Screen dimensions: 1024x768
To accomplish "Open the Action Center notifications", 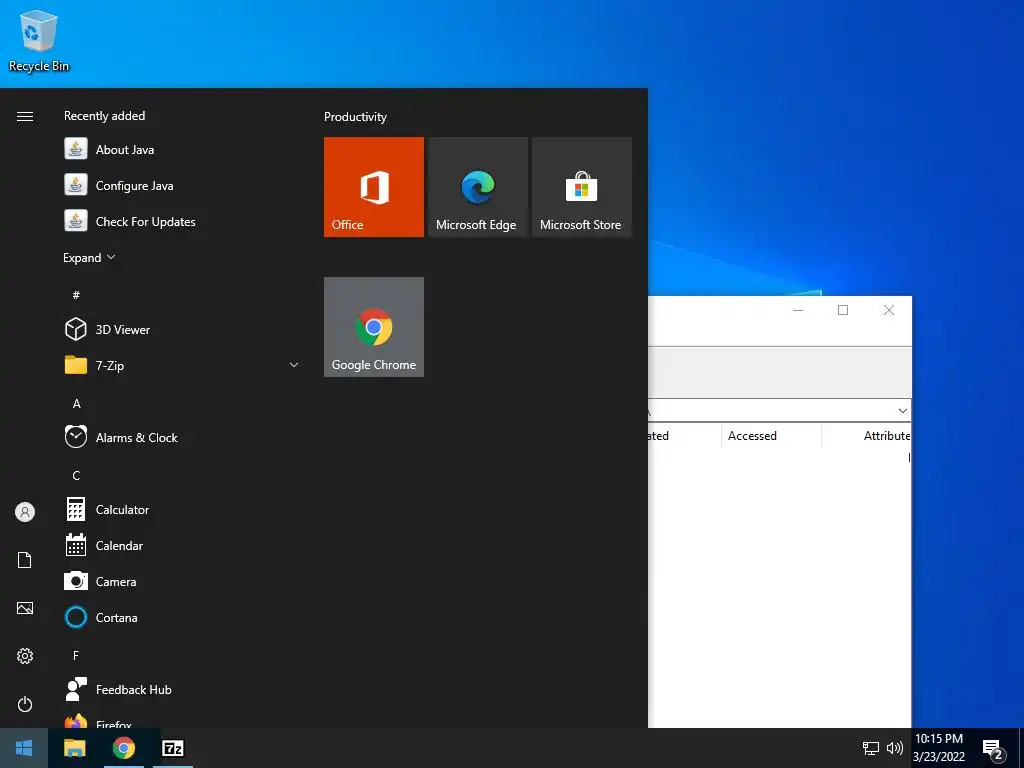I will [x=993, y=749].
